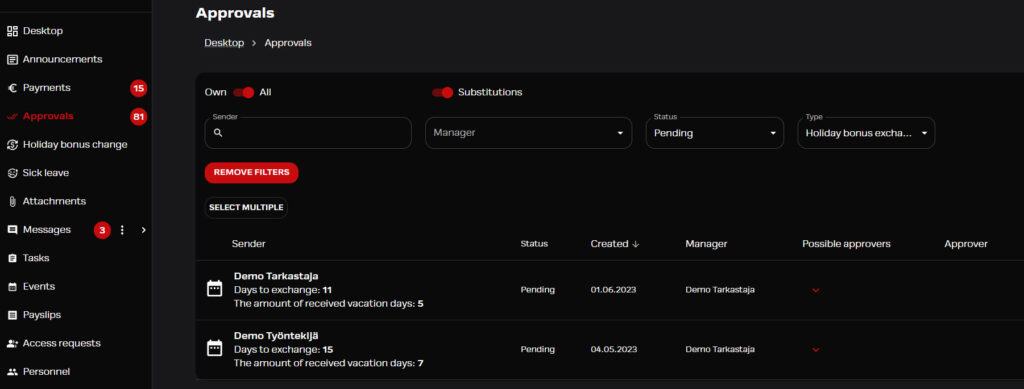Screen dimensions: 1024x389
Task: Click the Holiday bonus change icon
Action: pyautogui.click(x=12, y=144)
